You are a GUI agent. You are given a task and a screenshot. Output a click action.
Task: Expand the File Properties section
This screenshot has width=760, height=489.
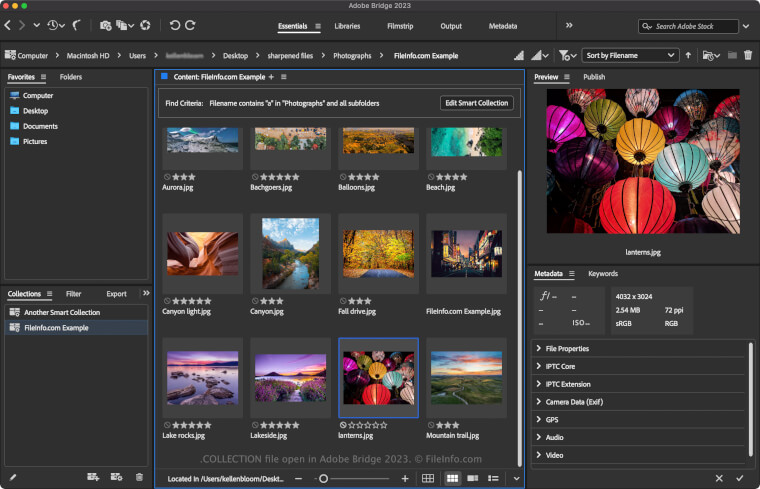567,349
